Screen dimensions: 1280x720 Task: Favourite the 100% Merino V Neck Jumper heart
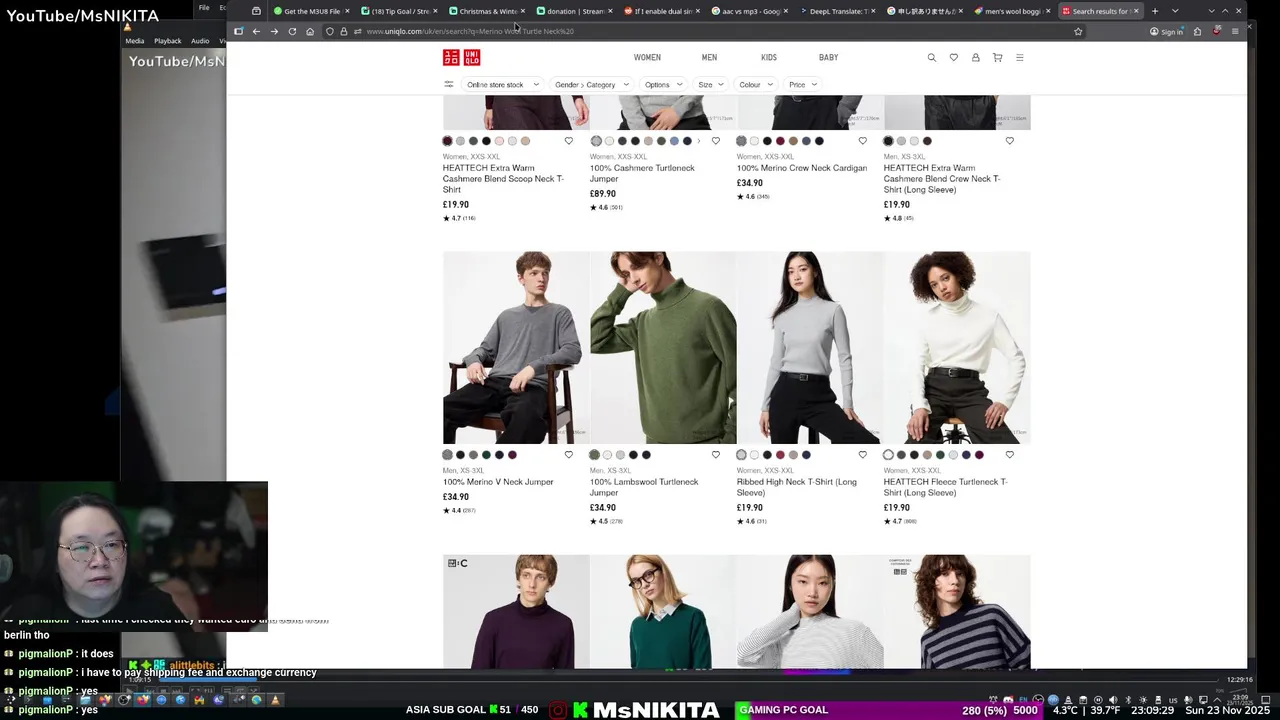568,455
